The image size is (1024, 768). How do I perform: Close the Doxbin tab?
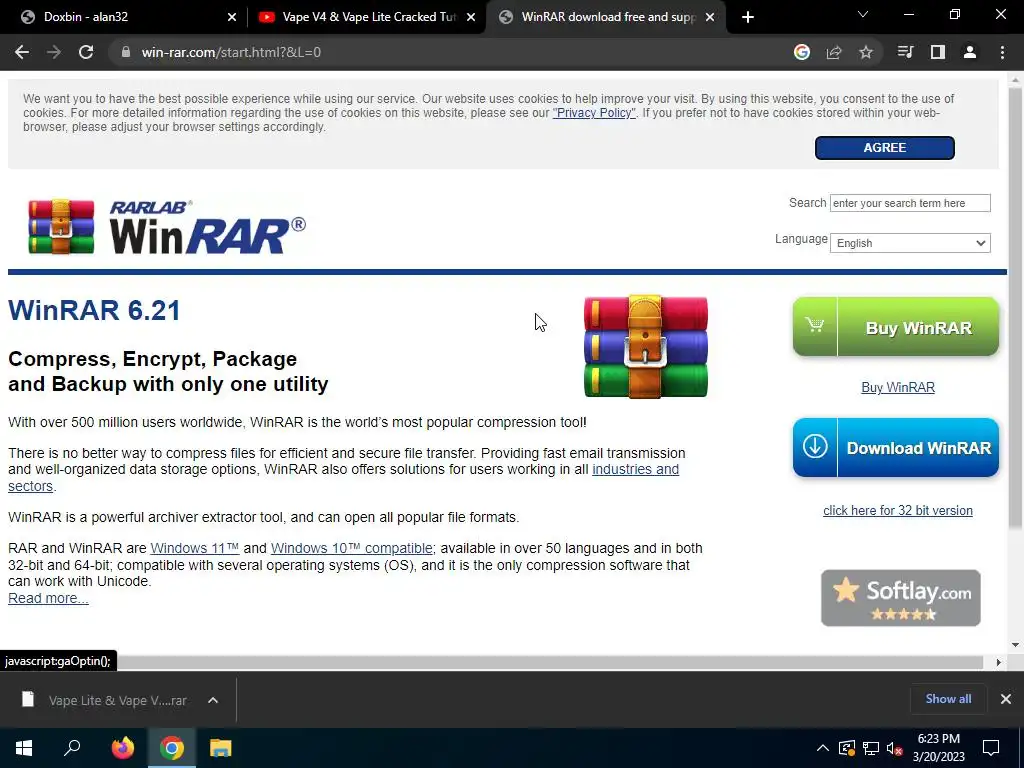coord(232,17)
